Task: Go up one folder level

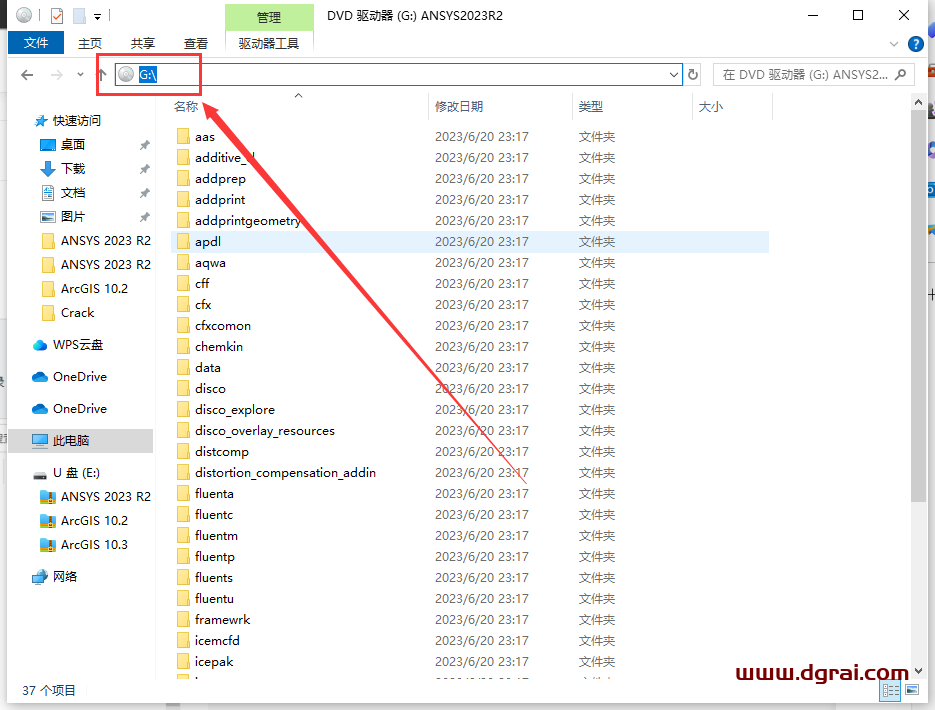Action: 101,75
